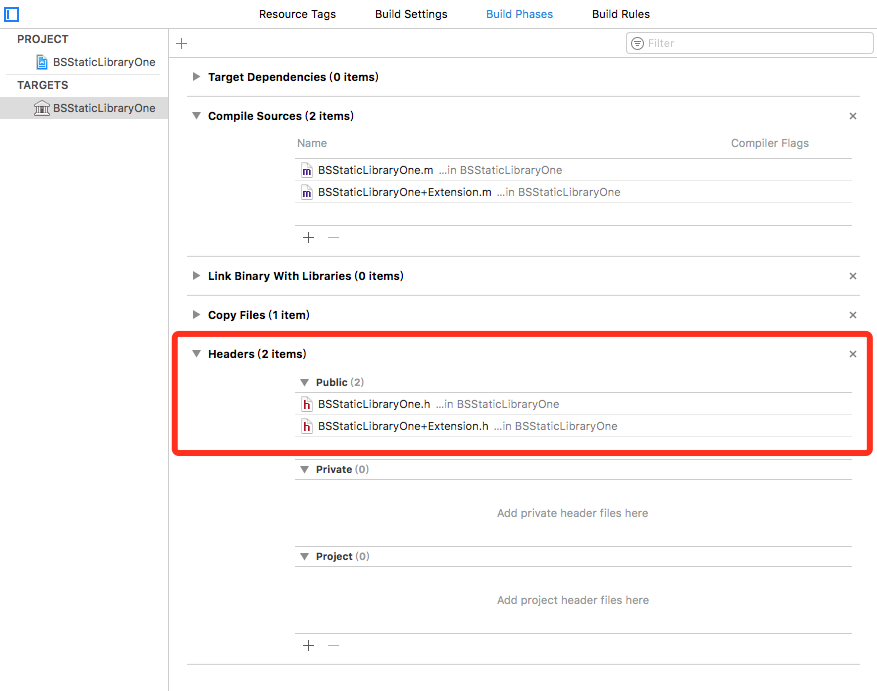Image resolution: width=877 pixels, height=691 pixels.
Task: Collapse the Public headers group
Action: point(305,383)
